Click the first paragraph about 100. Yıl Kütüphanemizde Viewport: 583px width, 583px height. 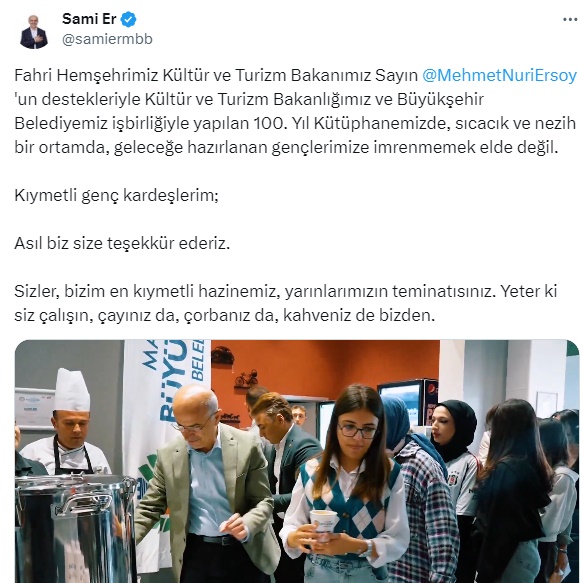[295, 111]
